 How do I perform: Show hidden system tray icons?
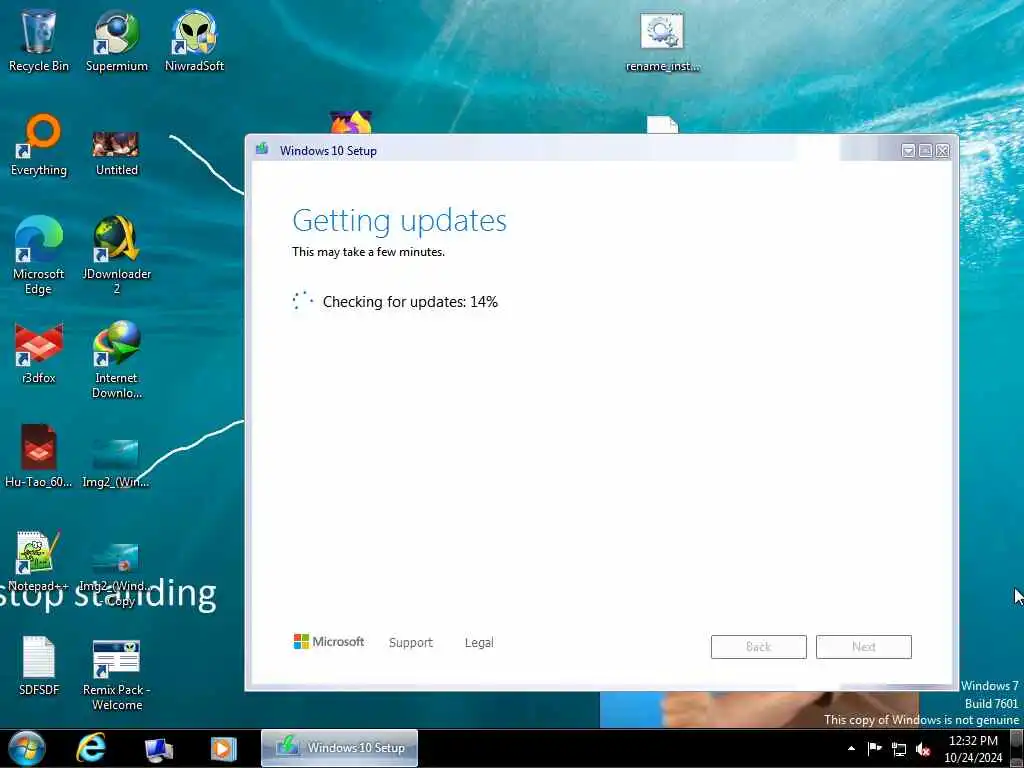click(x=851, y=748)
